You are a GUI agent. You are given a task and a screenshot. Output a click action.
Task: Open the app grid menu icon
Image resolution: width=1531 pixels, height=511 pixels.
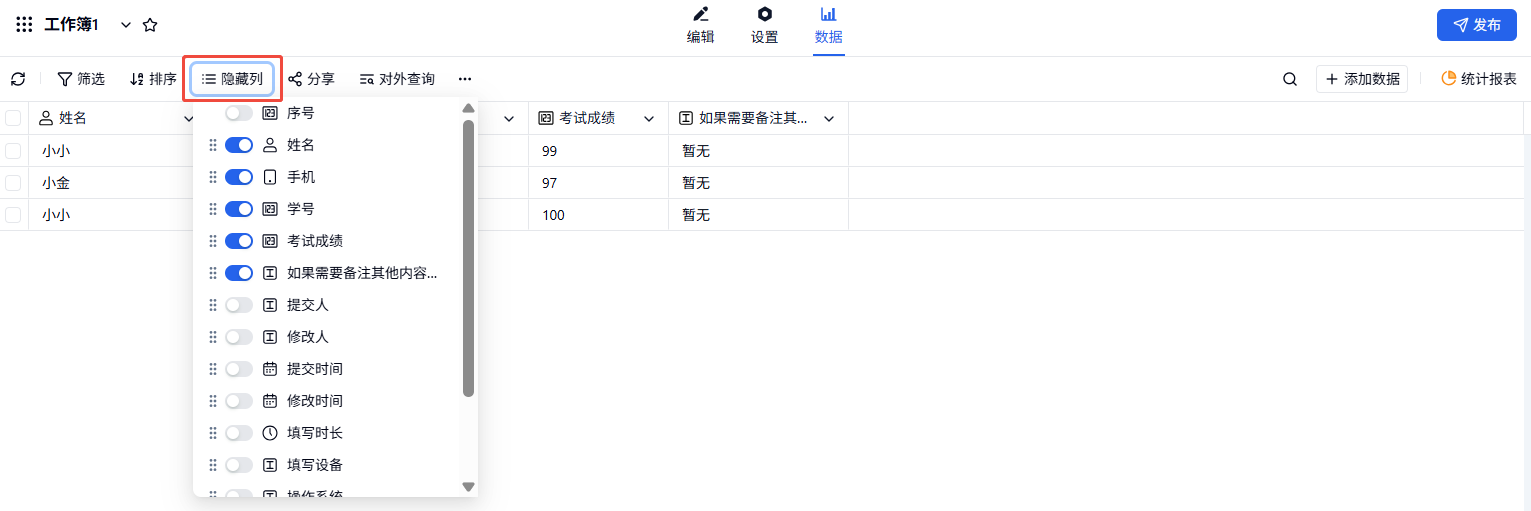(24, 25)
